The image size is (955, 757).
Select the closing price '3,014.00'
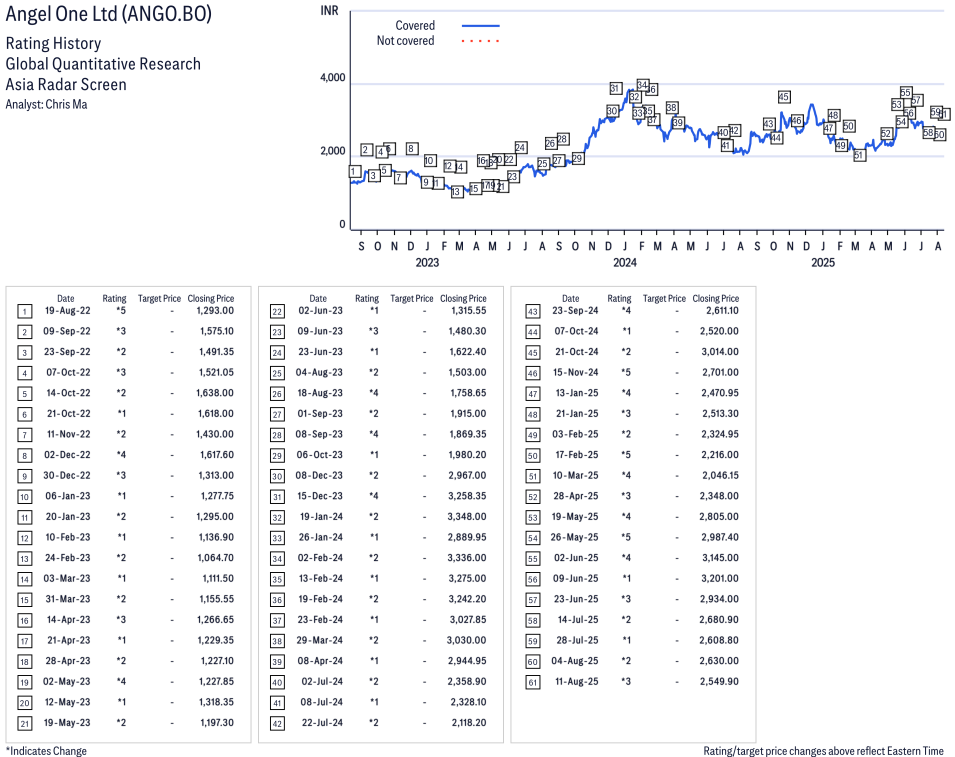pyautogui.click(x=719, y=352)
